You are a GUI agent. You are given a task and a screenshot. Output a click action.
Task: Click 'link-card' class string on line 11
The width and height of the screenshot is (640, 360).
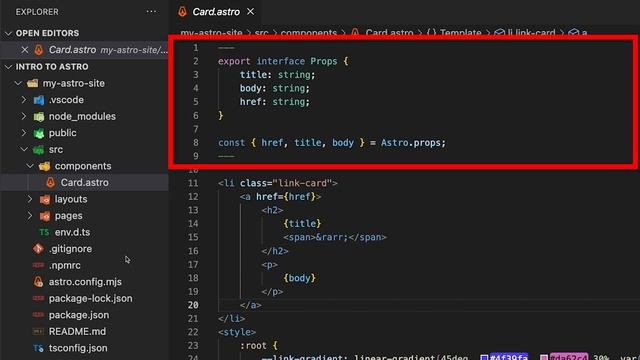(302, 183)
